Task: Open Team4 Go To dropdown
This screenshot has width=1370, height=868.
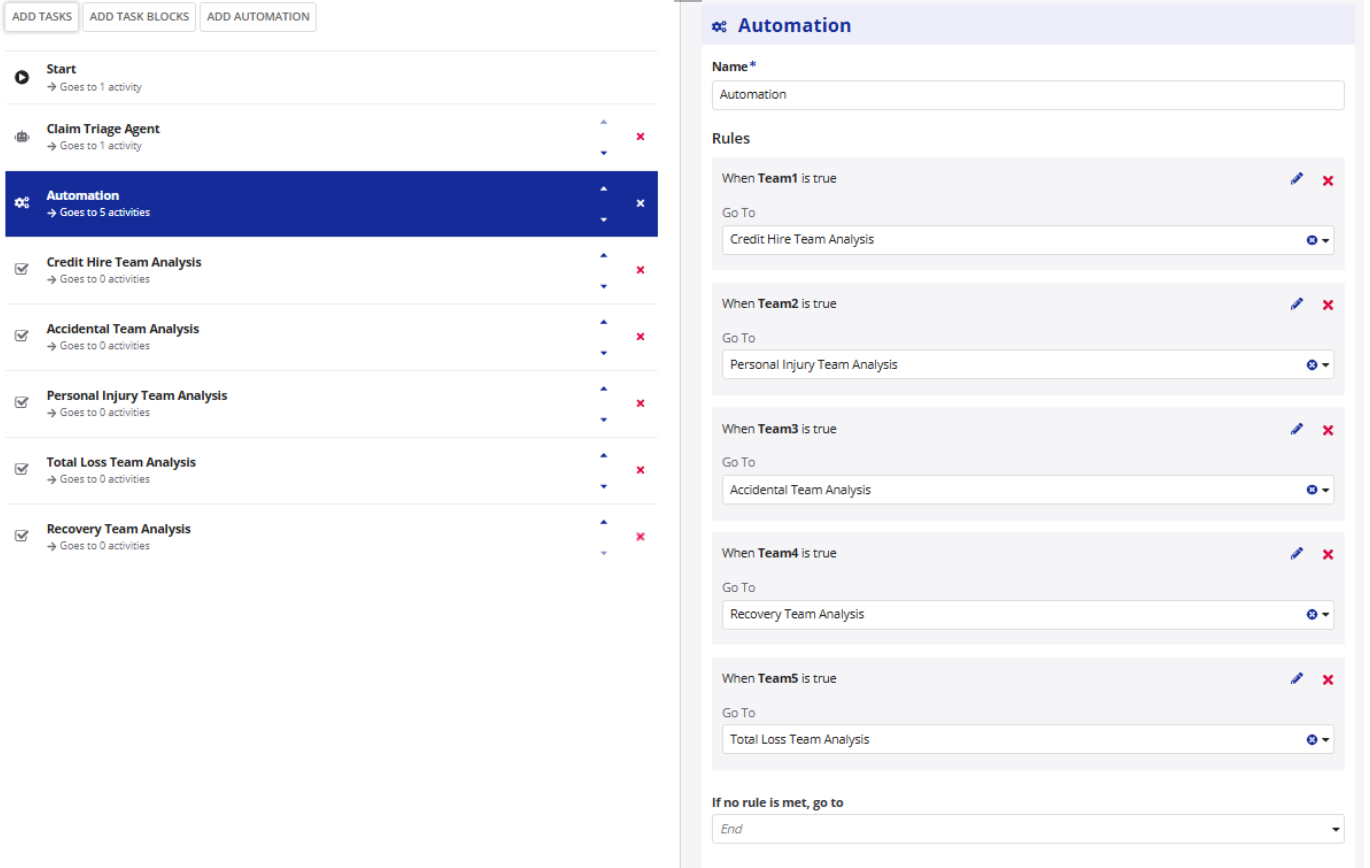Action: (1326, 615)
